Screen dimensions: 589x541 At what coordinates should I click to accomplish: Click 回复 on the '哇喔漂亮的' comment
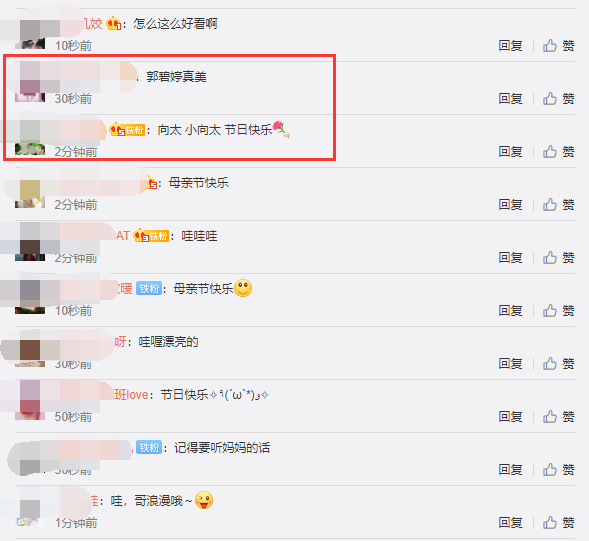tap(510, 364)
